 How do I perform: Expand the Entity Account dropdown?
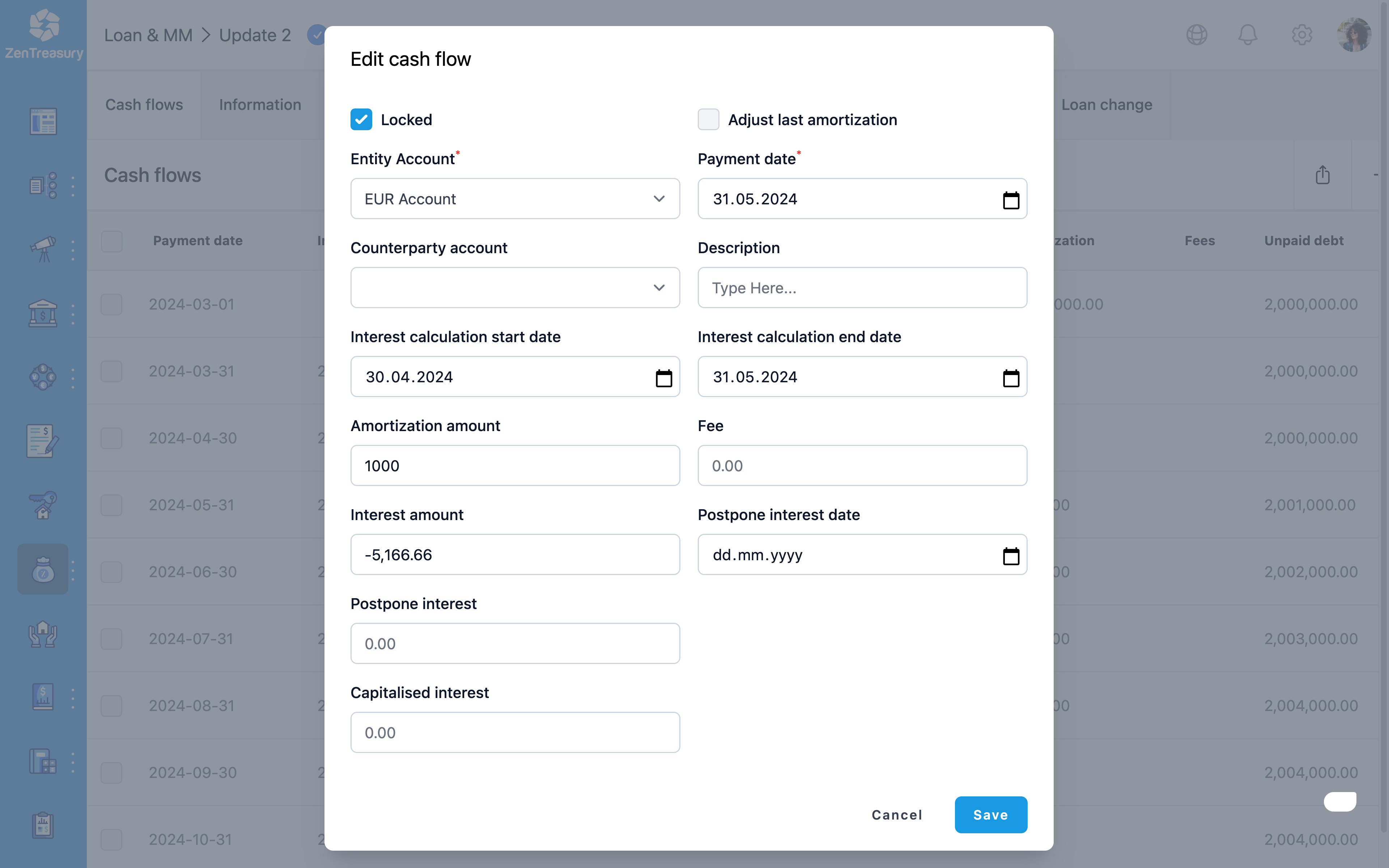515,199
